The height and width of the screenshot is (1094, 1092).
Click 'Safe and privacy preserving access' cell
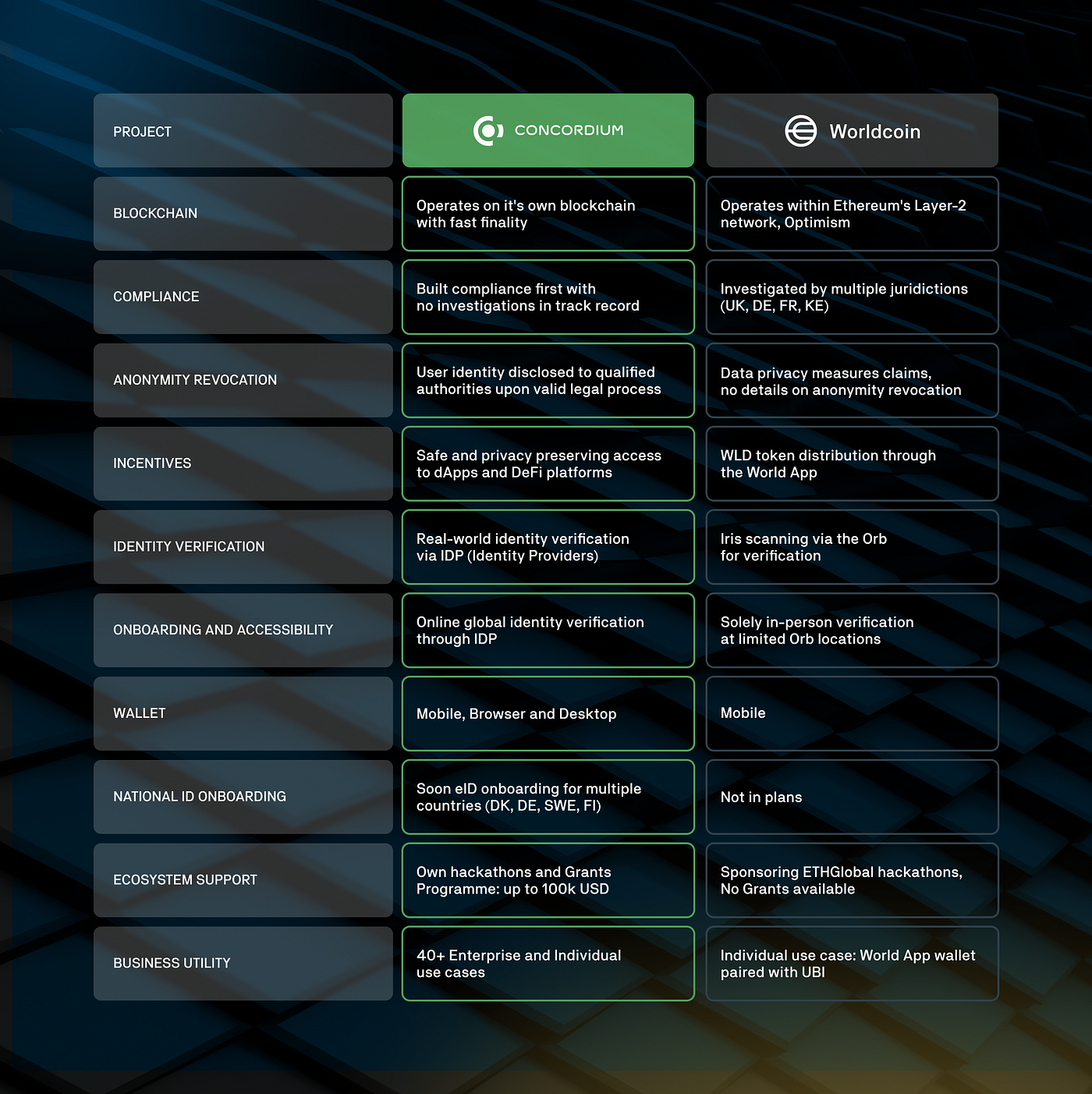click(548, 464)
